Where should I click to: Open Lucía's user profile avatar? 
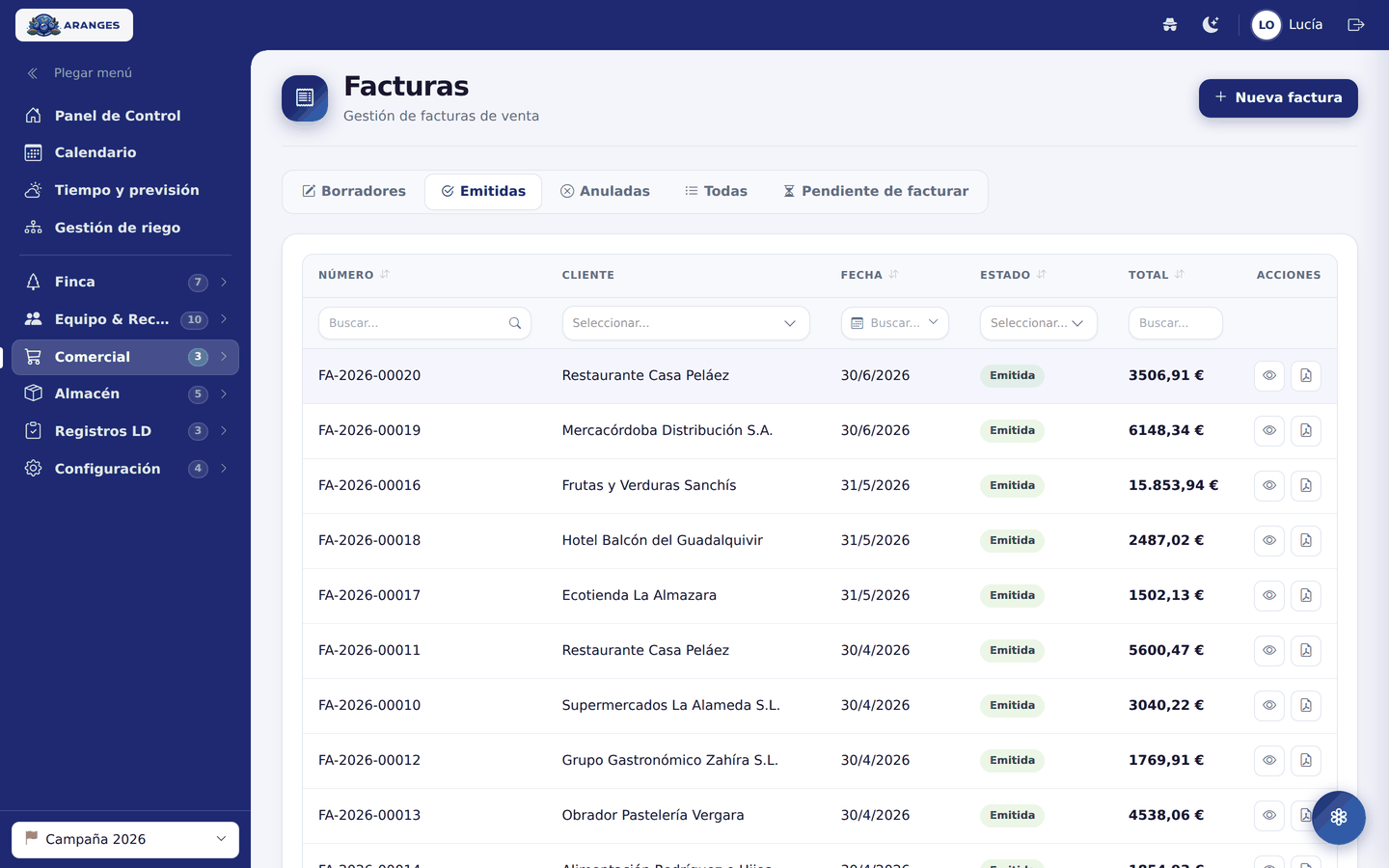1266,25
